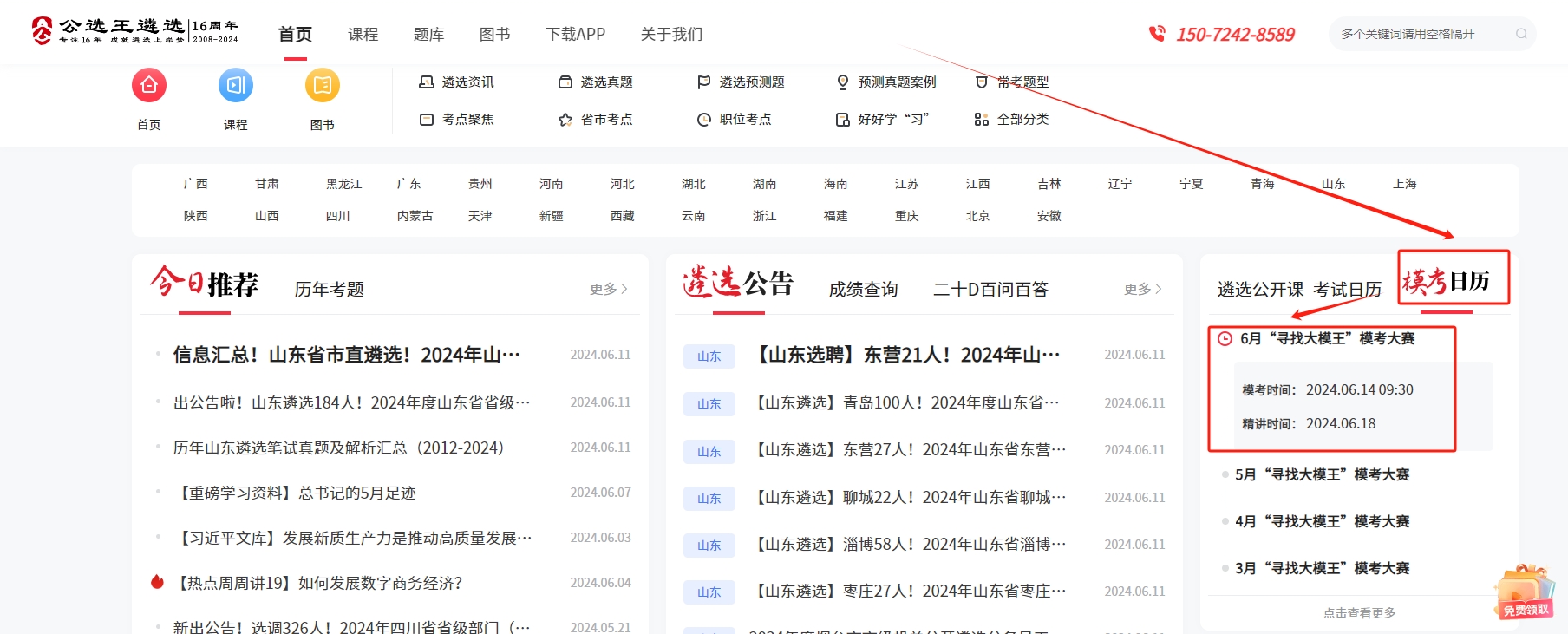Click the 遴选预测题 flag icon

click(x=703, y=82)
